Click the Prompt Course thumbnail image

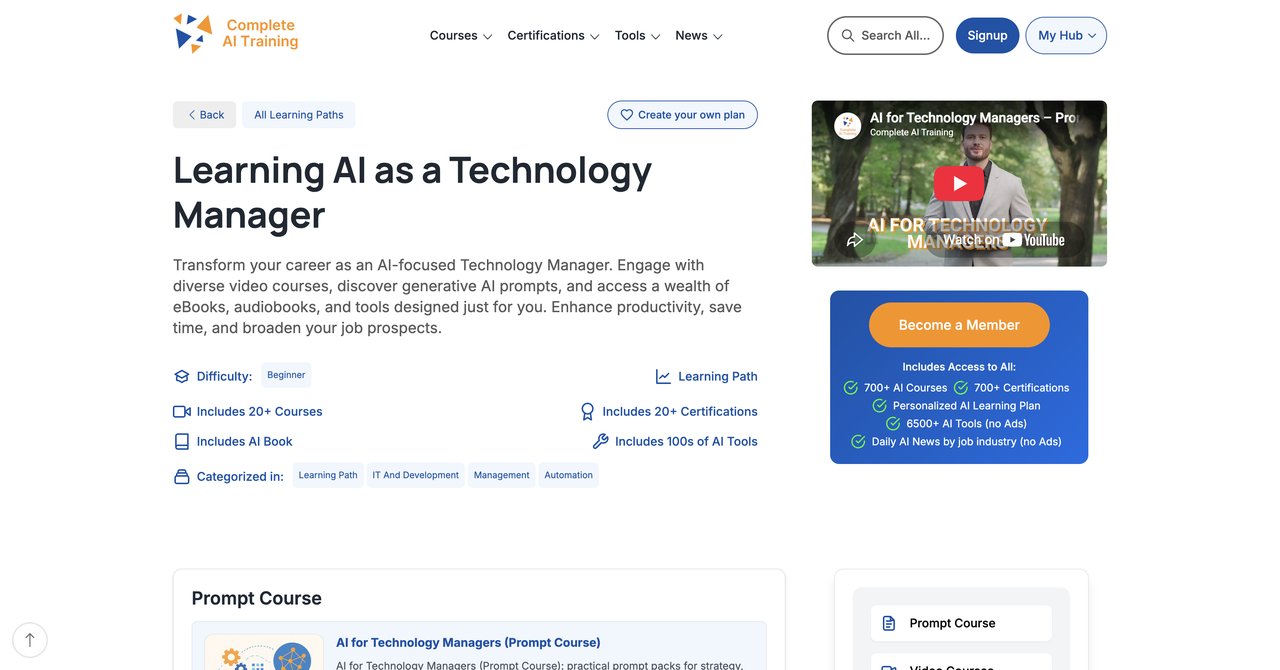[x=264, y=652]
